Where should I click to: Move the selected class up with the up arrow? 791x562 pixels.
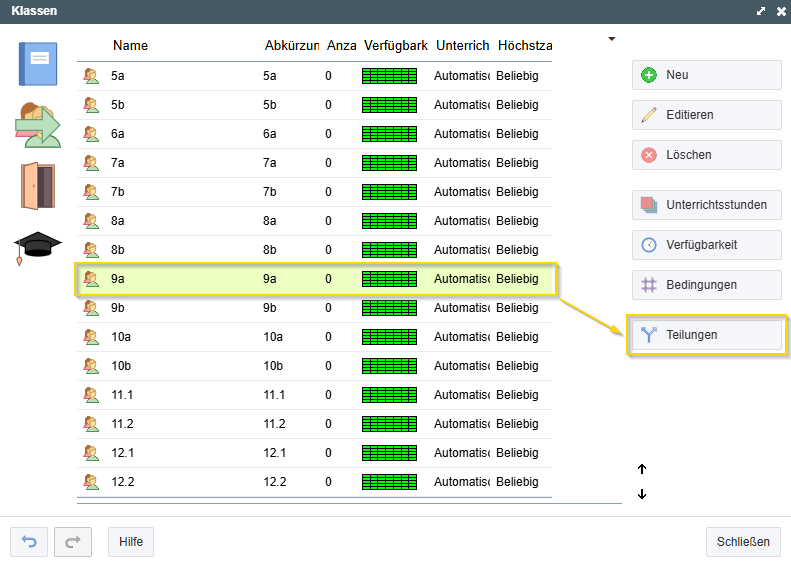point(642,469)
